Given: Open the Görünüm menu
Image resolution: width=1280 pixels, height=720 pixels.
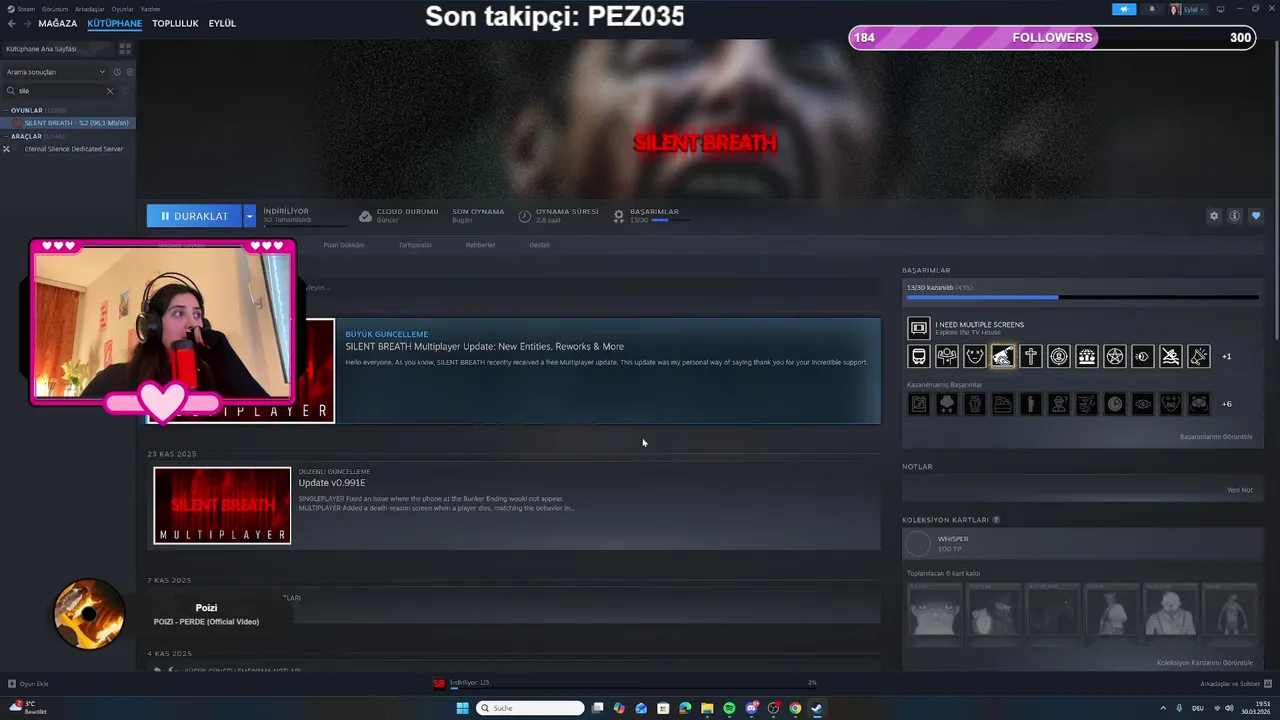Looking at the screenshot, I should click(54, 9).
